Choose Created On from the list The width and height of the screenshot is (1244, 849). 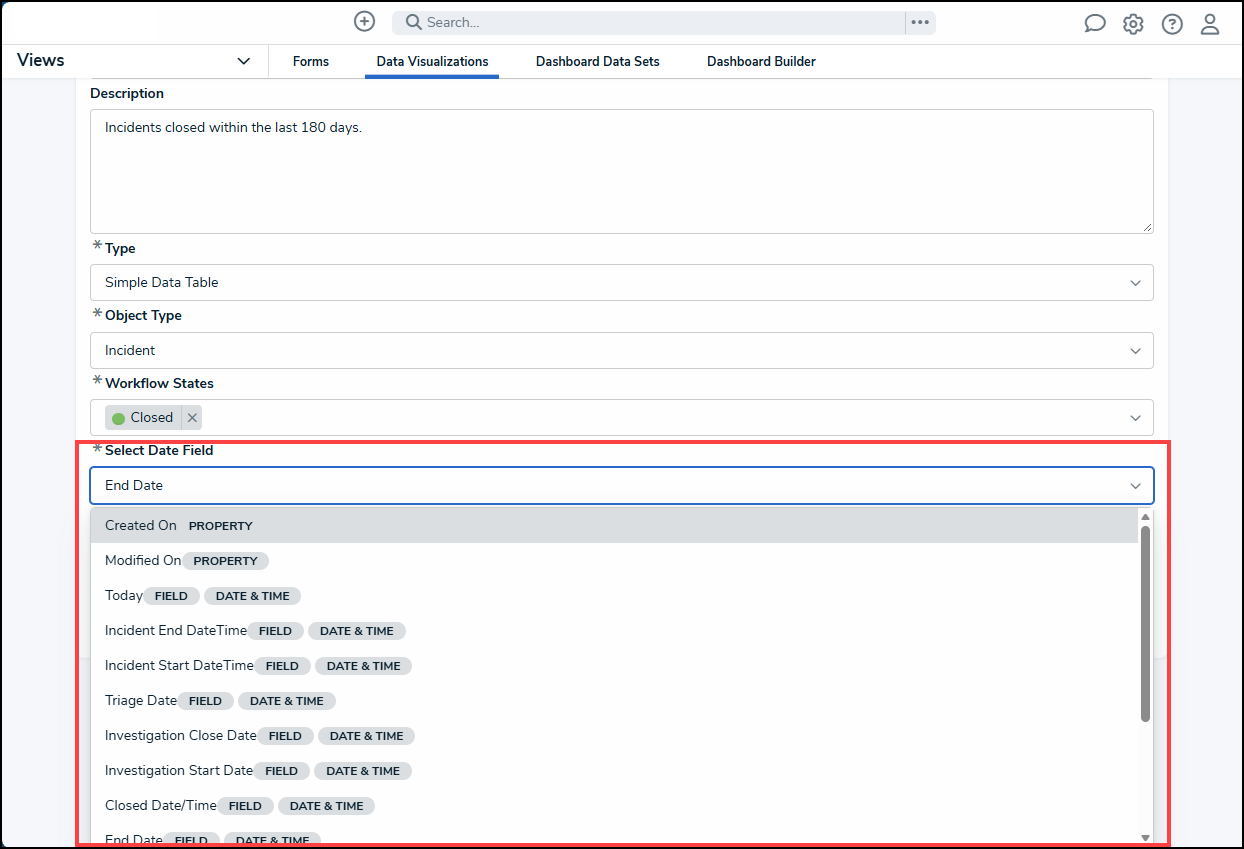[x=614, y=525]
